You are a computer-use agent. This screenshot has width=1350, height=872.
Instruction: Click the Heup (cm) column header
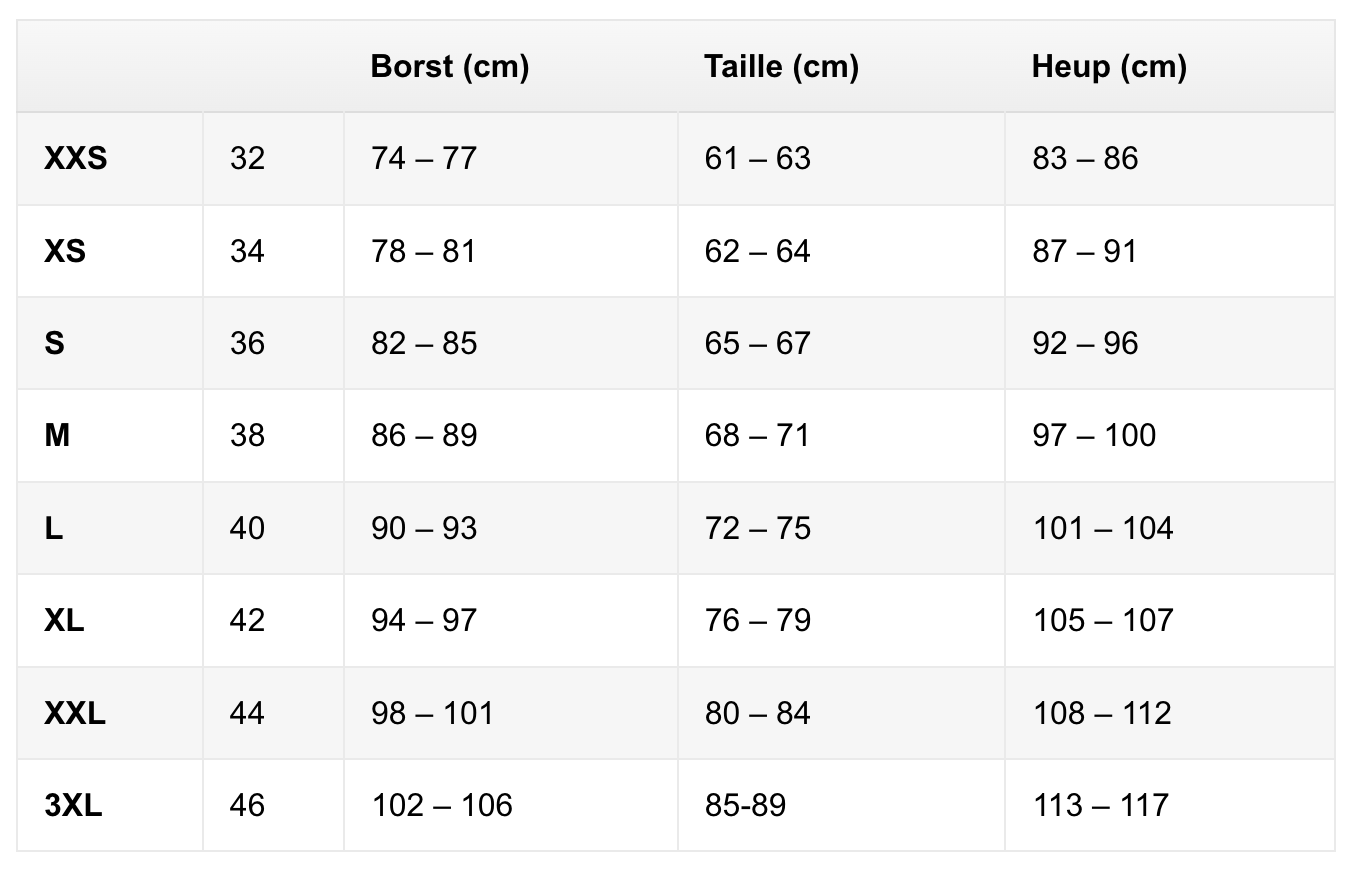(x=1109, y=67)
